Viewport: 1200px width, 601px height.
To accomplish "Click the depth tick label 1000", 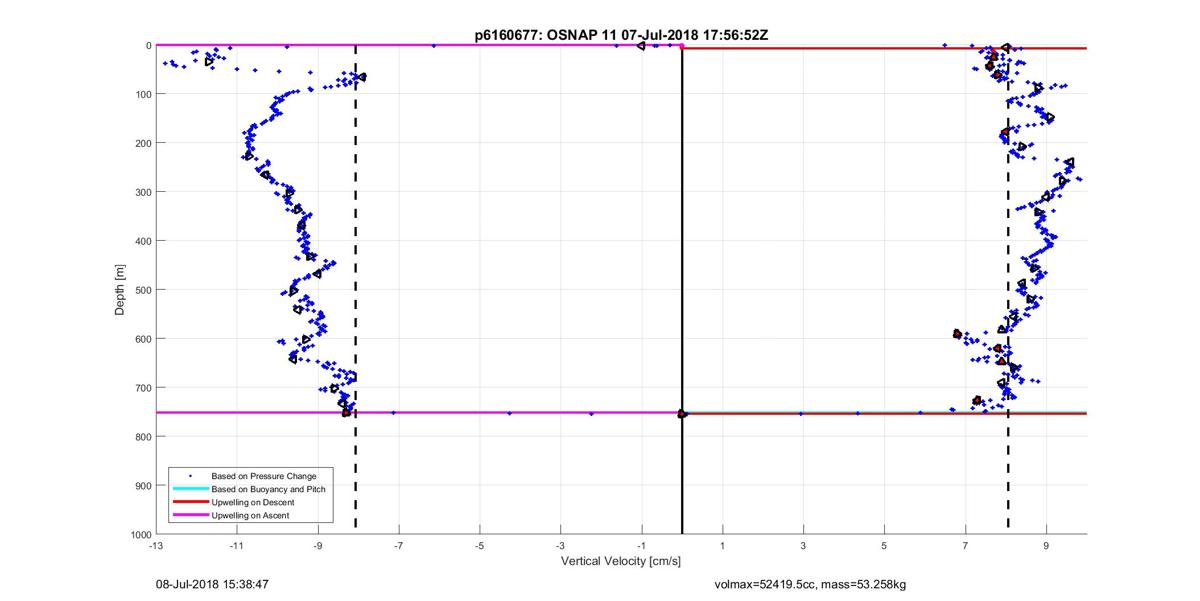I will tap(140, 535).
